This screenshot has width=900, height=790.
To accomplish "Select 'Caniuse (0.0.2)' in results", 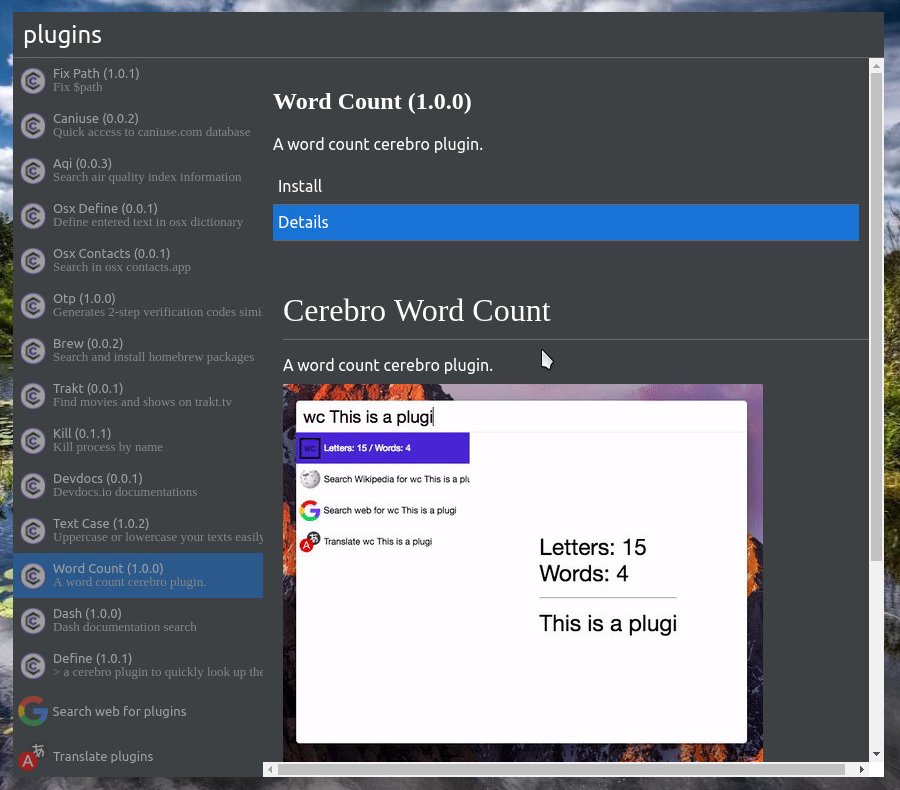I will [138, 126].
